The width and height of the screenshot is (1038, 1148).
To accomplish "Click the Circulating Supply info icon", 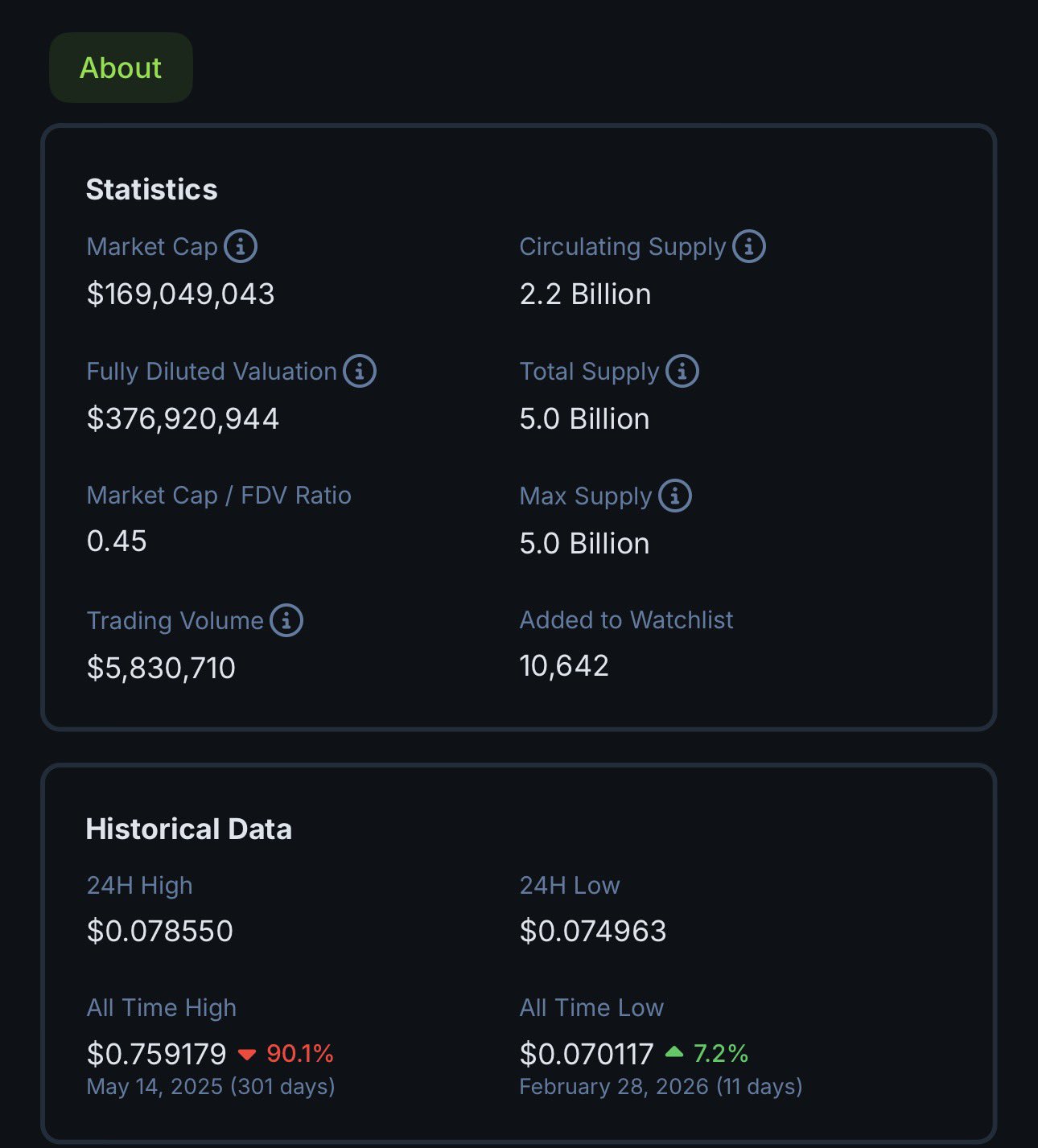I will [x=749, y=246].
